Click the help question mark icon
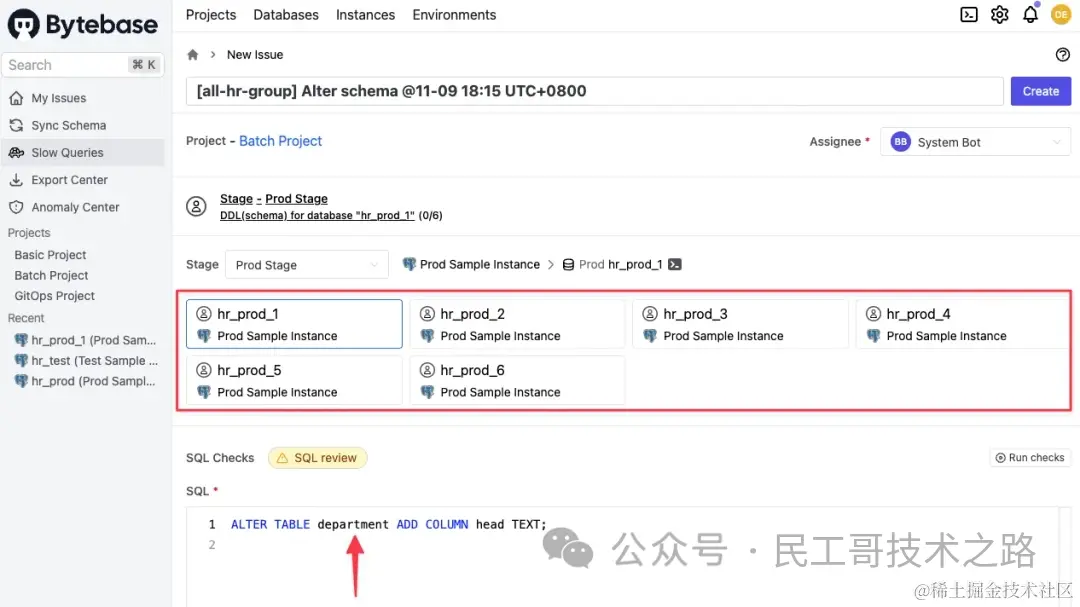The height and width of the screenshot is (607, 1080). (x=1062, y=54)
